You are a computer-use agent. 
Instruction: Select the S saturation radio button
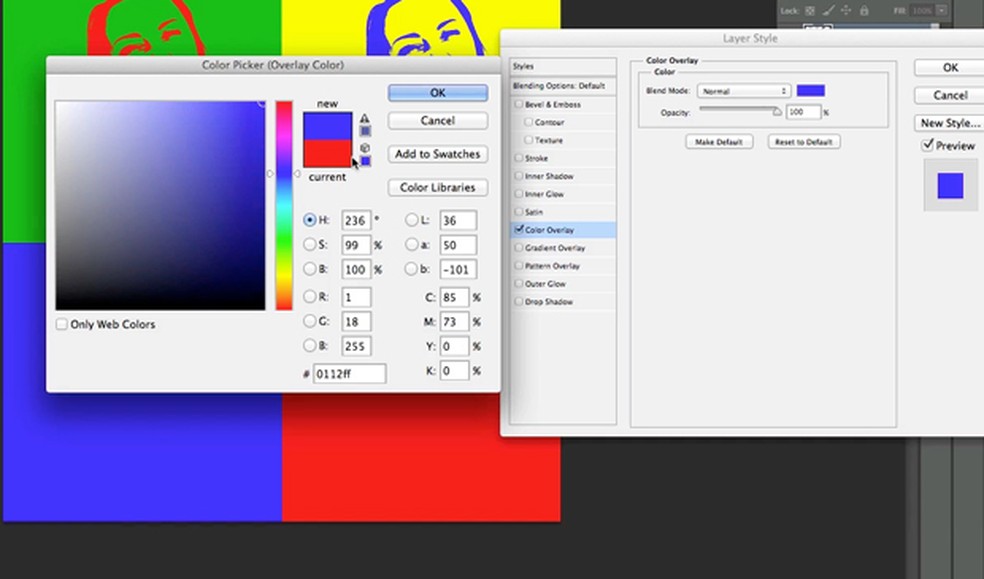pos(311,245)
